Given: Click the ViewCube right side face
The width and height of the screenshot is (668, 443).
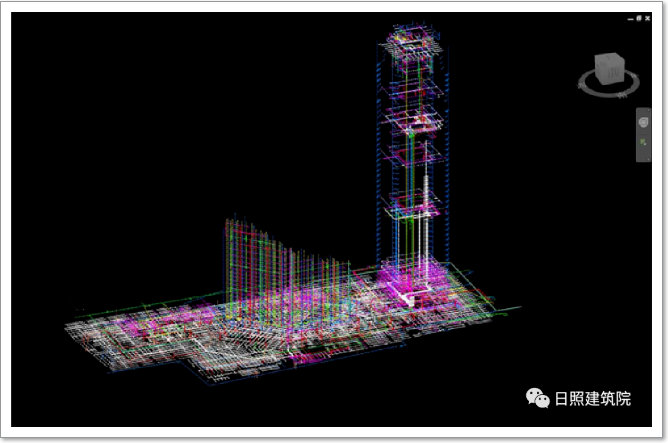Looking at the screenshot, I should (616, 74).
